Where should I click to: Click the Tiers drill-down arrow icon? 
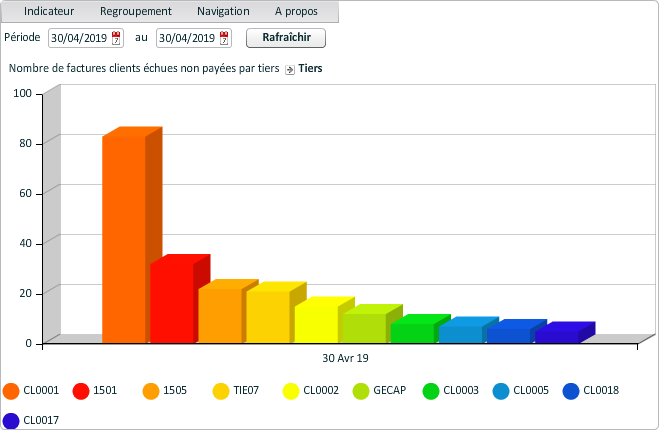click(x=290, y=69)
